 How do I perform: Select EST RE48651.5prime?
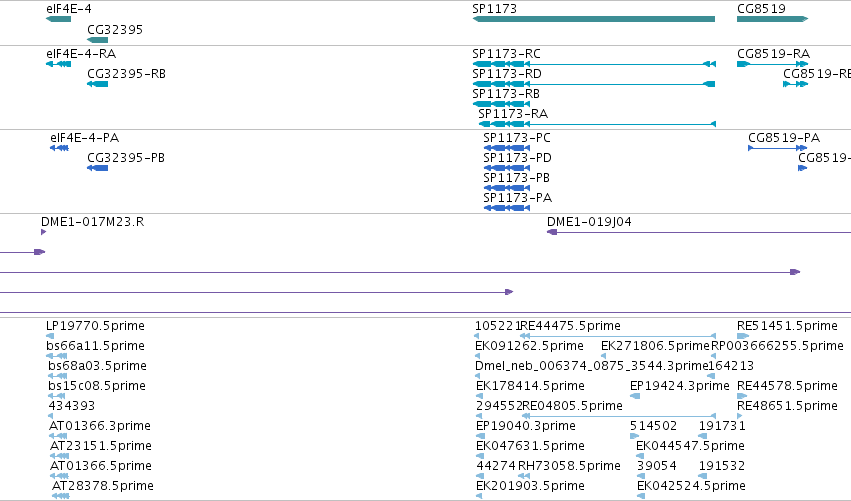(x=739, y=416)
